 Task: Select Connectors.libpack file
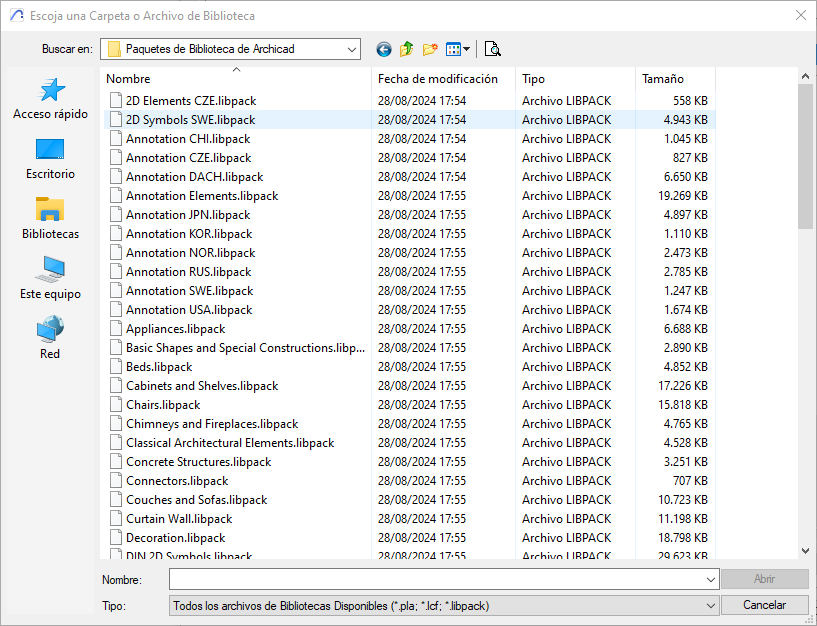pos(177,481)
